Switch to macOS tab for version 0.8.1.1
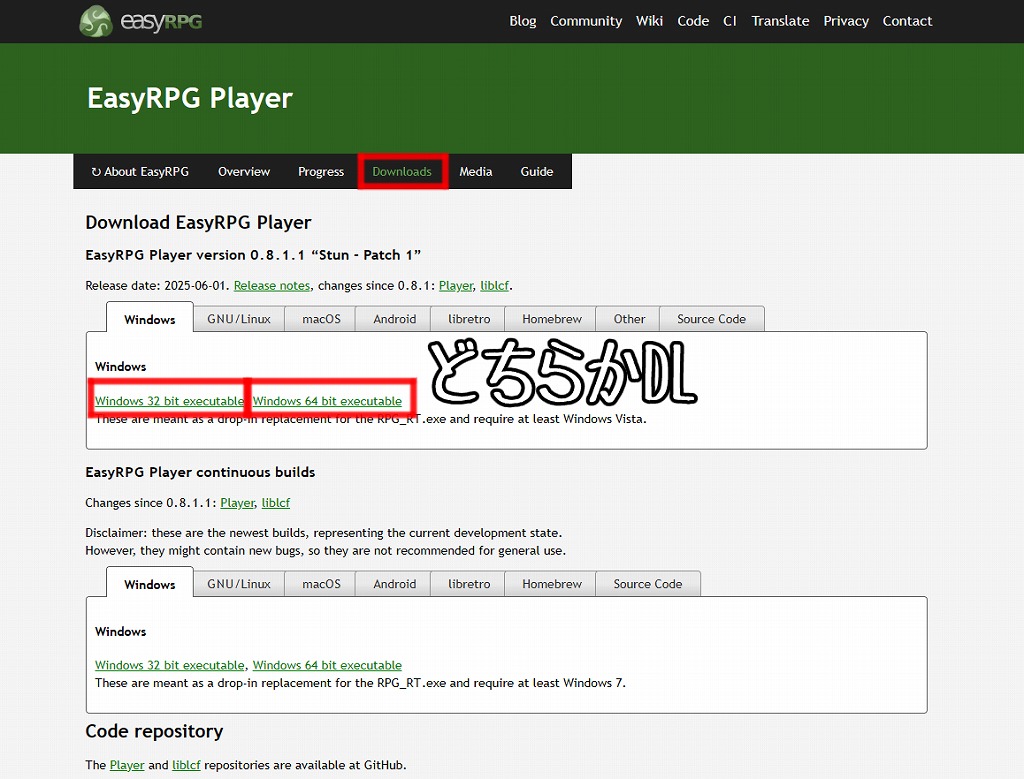 point(321,319)
